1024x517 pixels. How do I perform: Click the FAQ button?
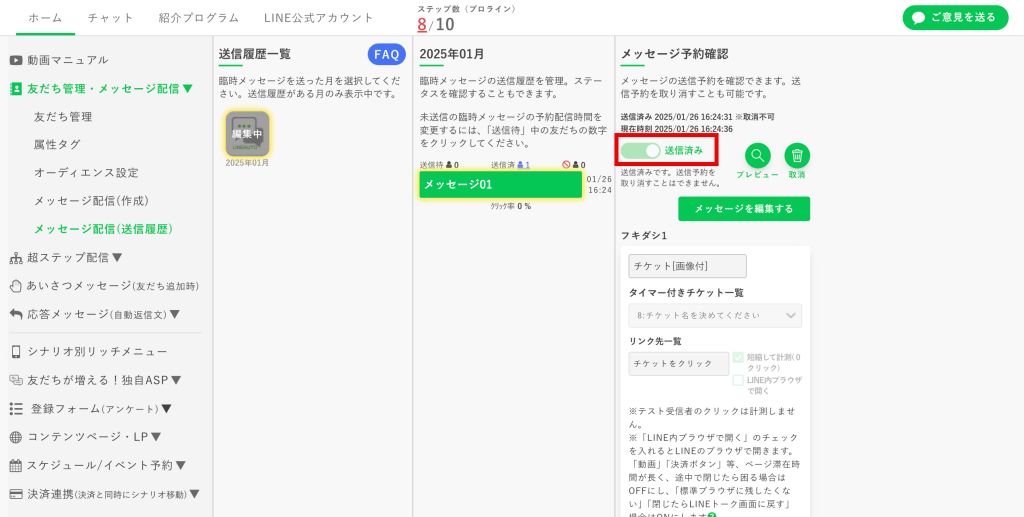coord(387,55)
